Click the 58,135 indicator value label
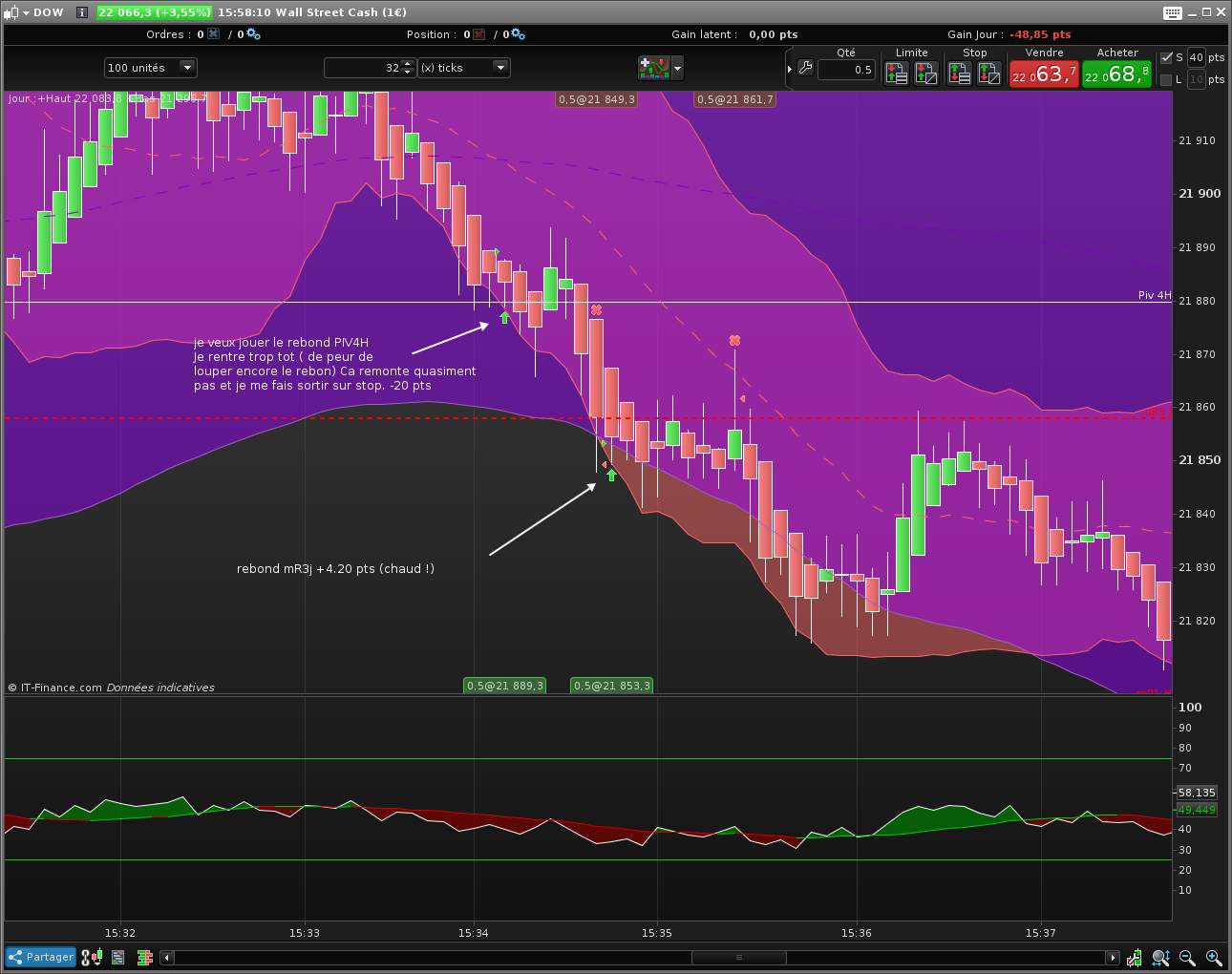This screenshot has width=1232, height=974. (x=1197, y=793)
